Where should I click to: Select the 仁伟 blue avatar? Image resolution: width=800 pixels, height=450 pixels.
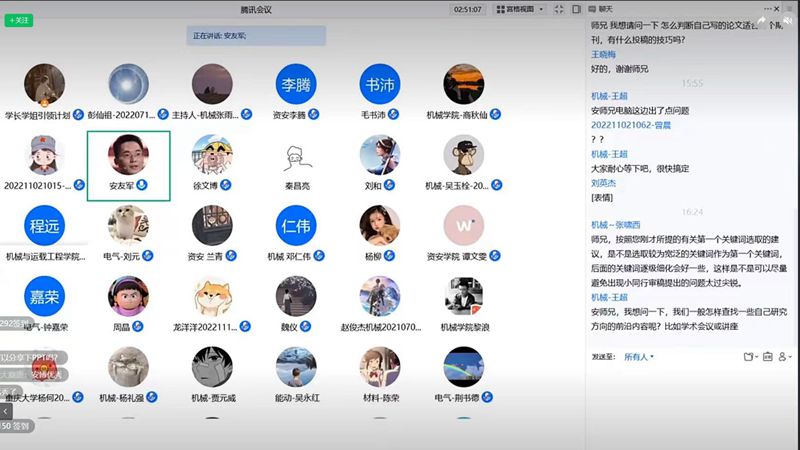[x=296, y=226]
